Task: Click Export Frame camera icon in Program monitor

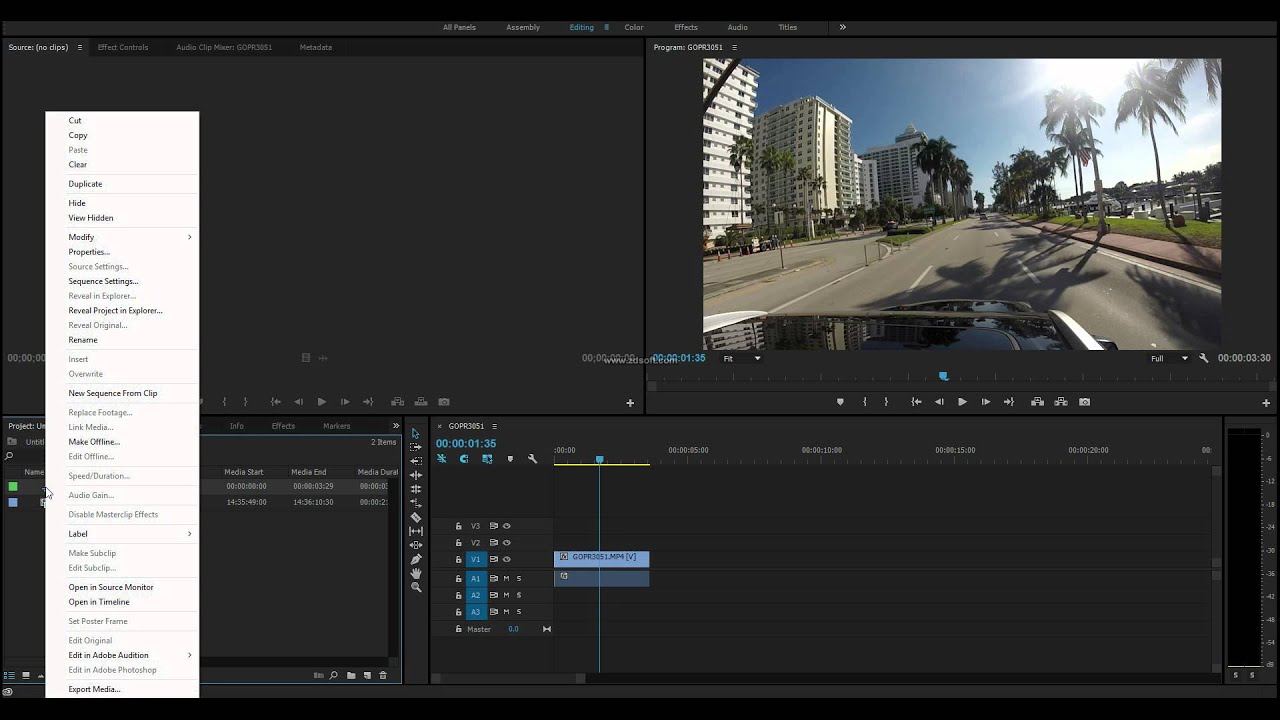Action: click(x=1085, y=402)
